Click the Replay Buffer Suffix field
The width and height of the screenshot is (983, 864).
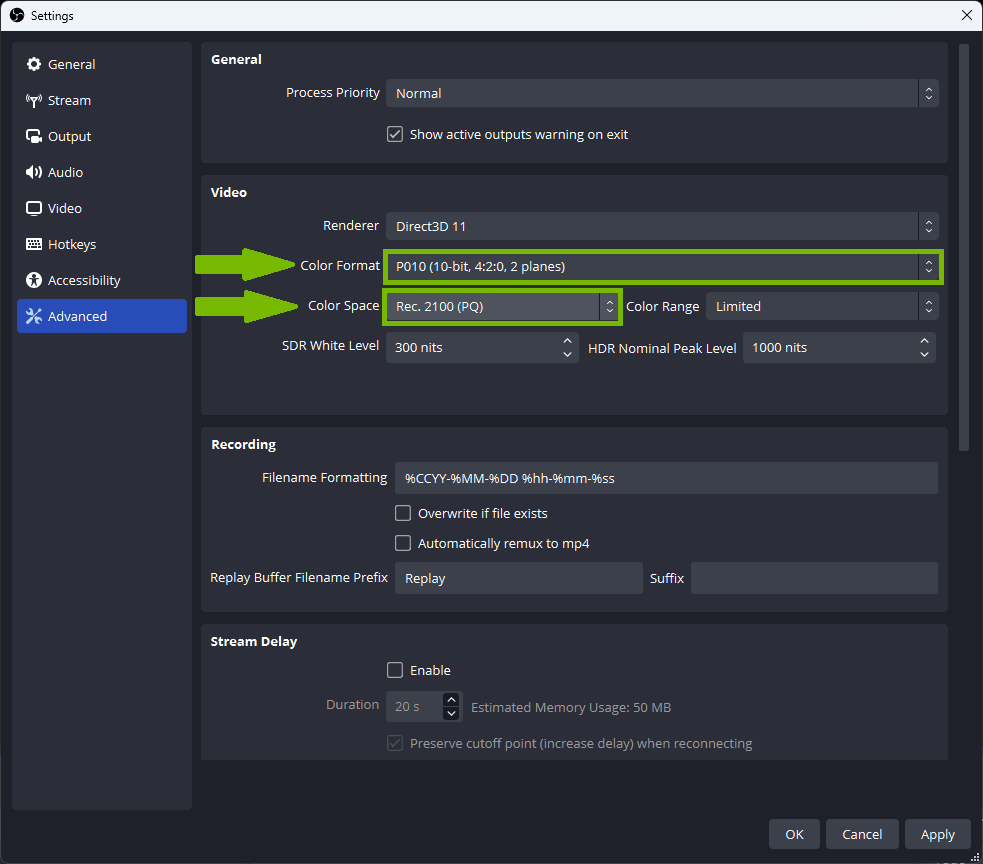click(x=814, y=578)
